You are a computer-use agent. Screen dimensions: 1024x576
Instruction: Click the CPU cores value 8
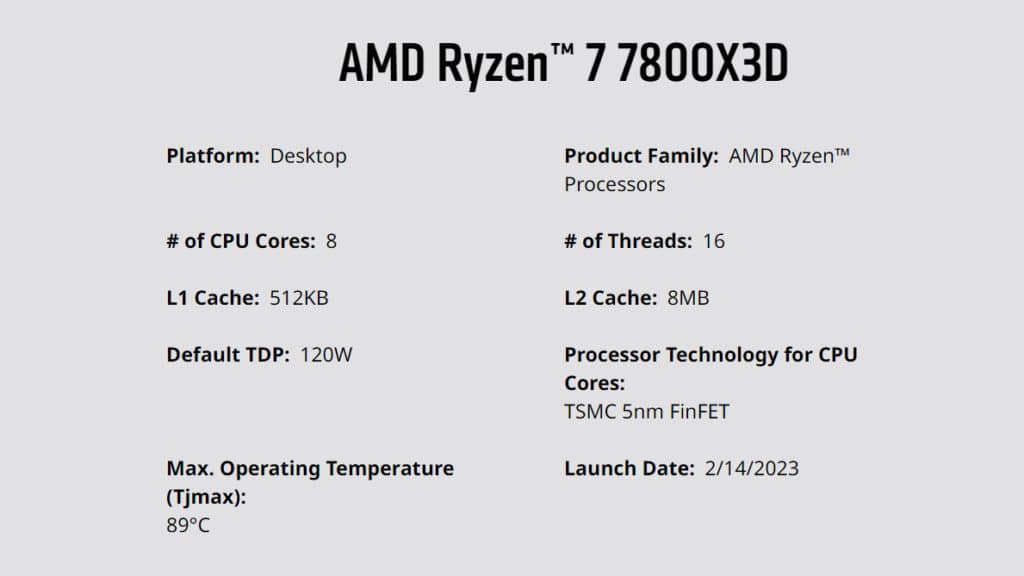[x=331, y=241]
